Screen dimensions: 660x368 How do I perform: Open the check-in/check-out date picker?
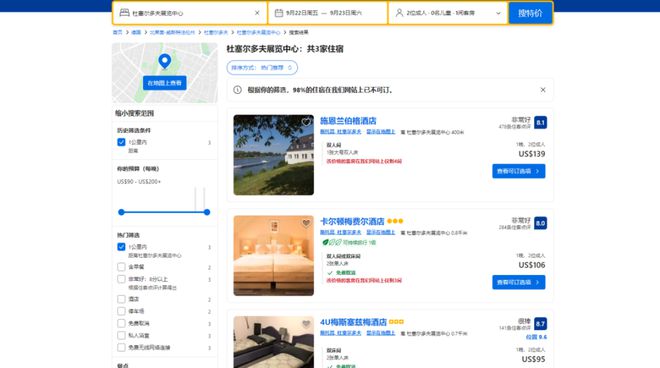point(327,13)
